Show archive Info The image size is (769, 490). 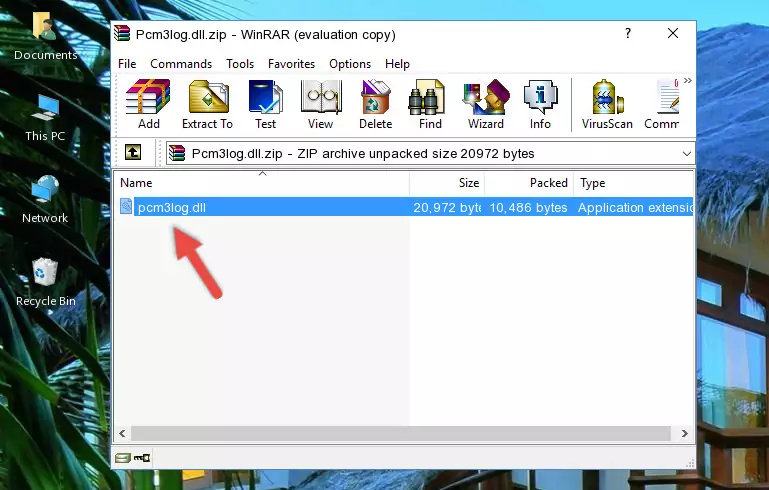[x=540, y=104]
